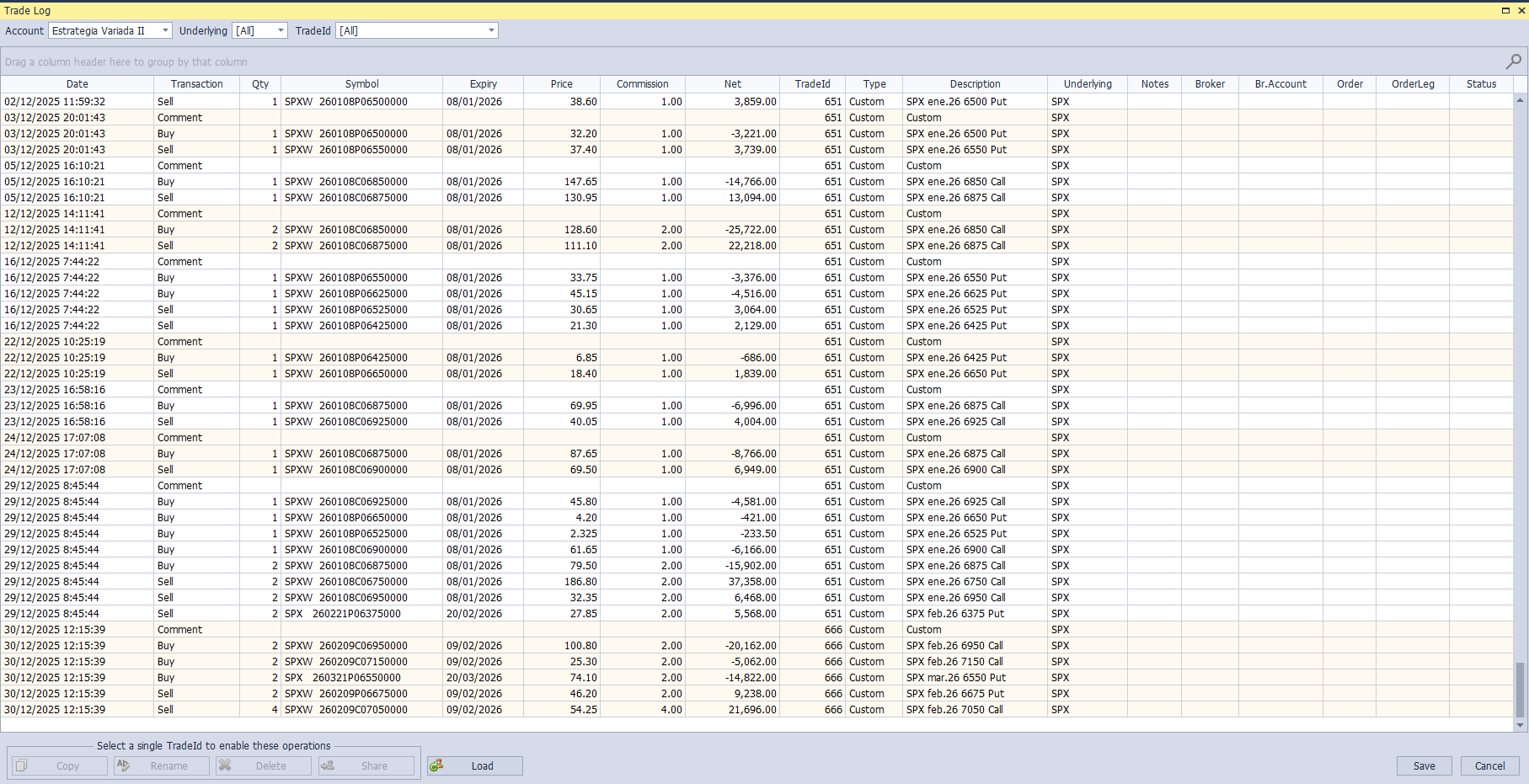Expand the Underlying filter dropdown

coord(279,30)
